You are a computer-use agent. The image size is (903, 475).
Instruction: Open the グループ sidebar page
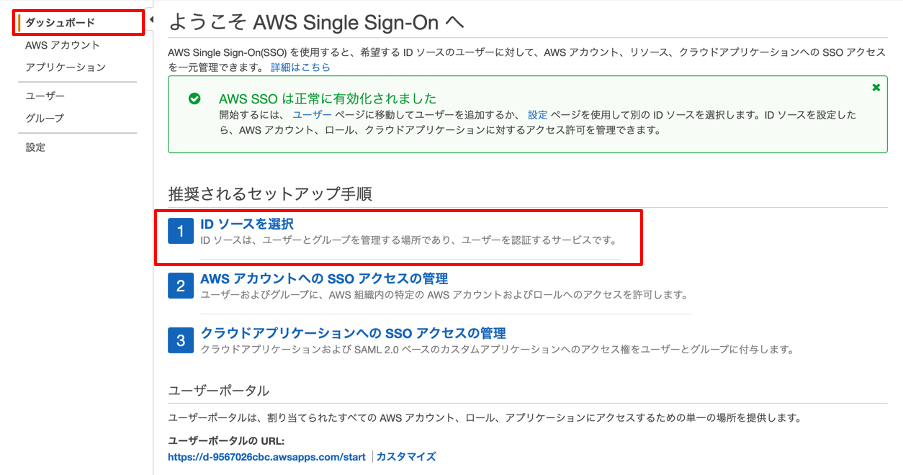(44, 118)
